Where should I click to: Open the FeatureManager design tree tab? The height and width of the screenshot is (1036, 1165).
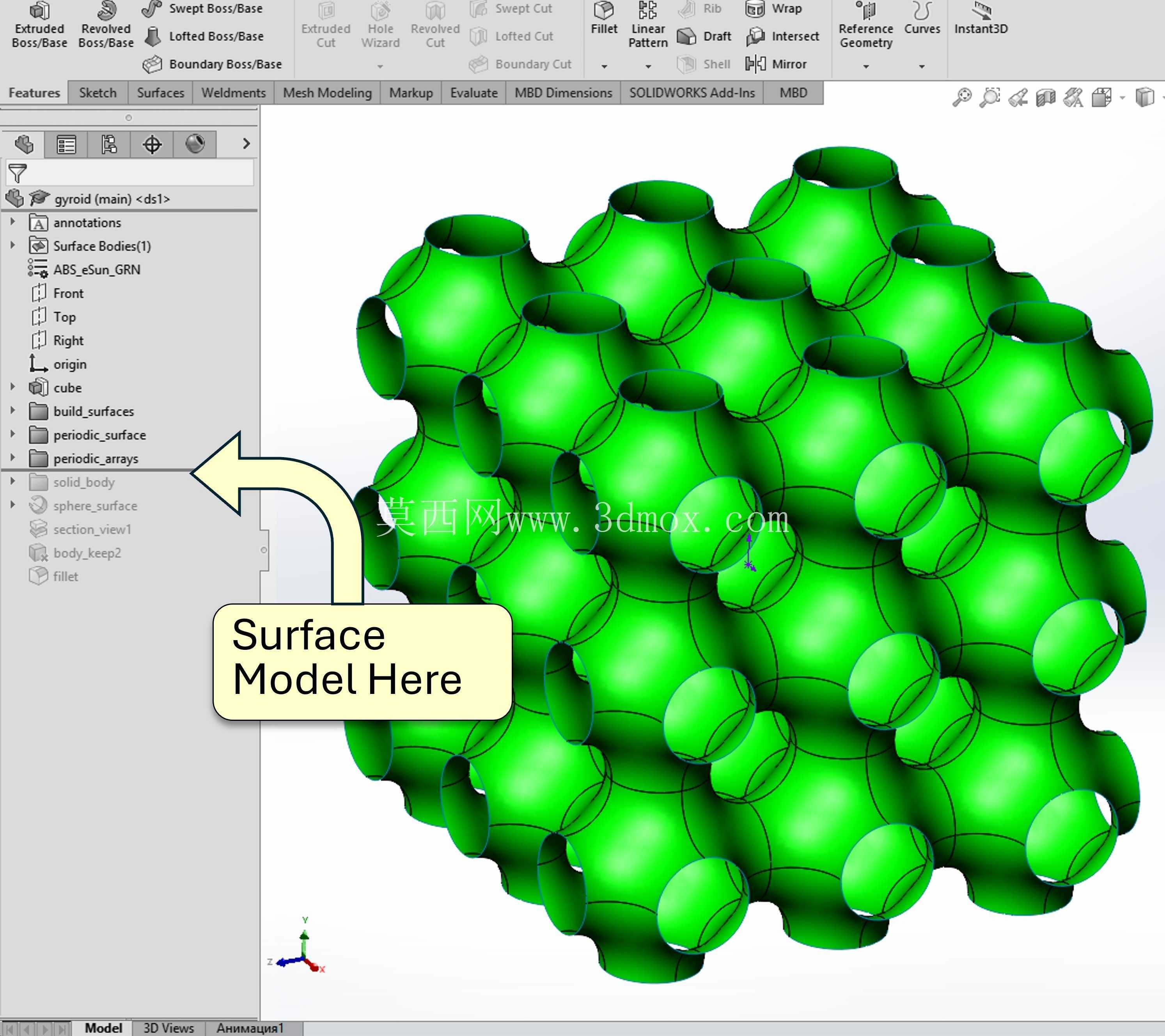tap(24, 144)
